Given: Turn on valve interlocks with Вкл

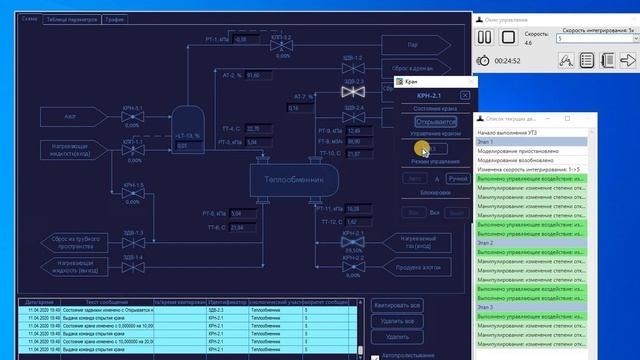Looking at the screenshot, I should [413, 213].
